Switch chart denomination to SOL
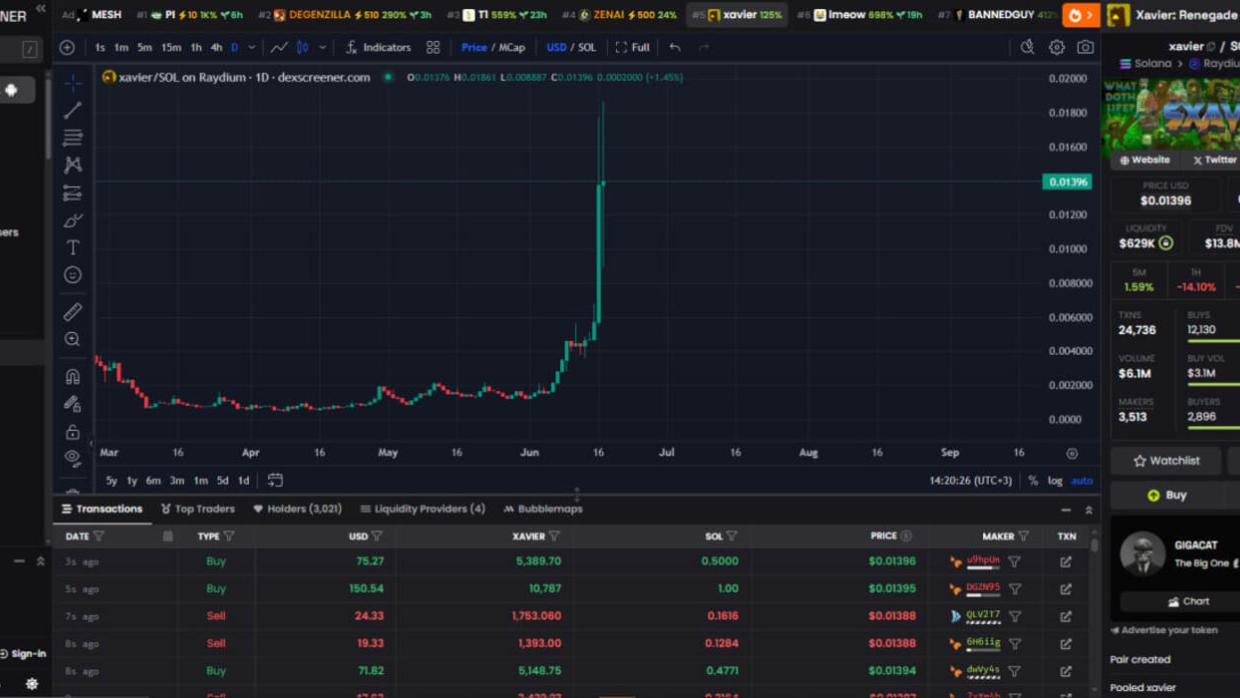1240x698 pixels. (x=587, y=47)
